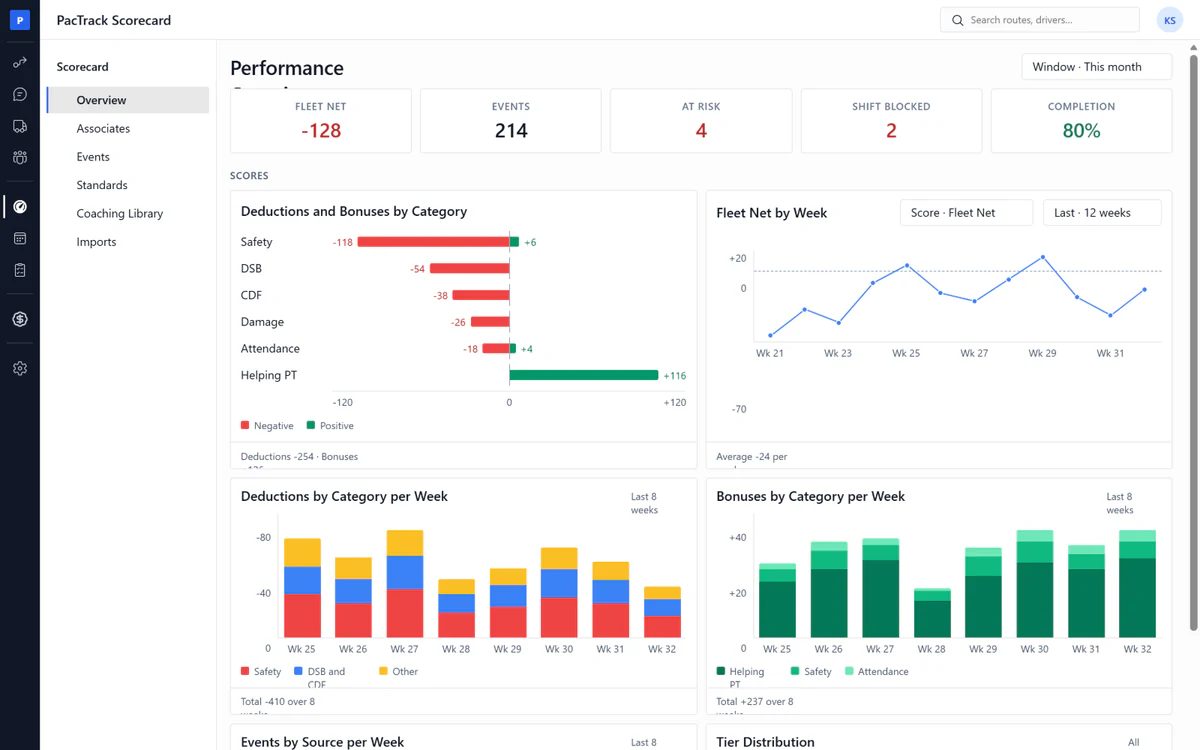Viewport: 1200px width, 750px height.
Task: Open the dollar payroll icon
Action: (20, 319)
